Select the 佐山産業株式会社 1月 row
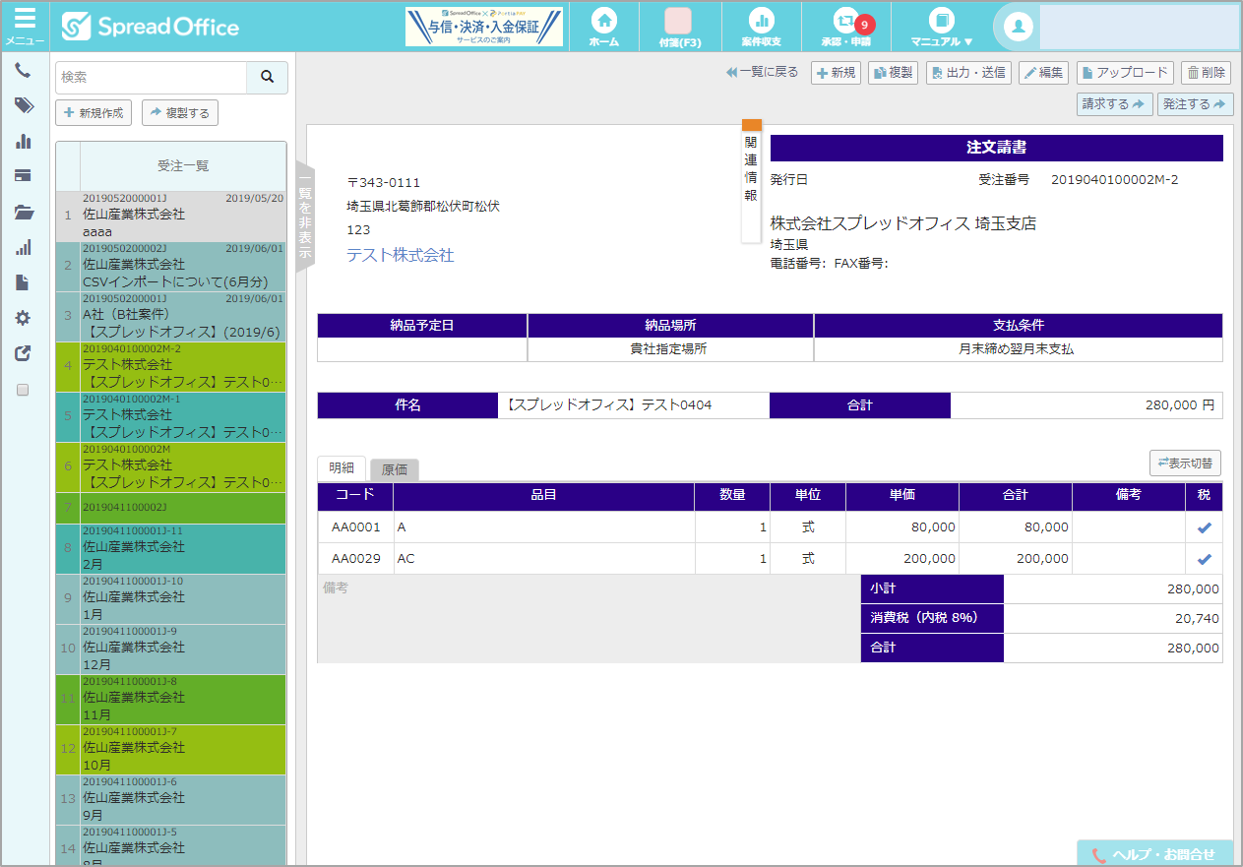Screen dimensions: 1243x867 pyautogui.click(x=170, y=599)
